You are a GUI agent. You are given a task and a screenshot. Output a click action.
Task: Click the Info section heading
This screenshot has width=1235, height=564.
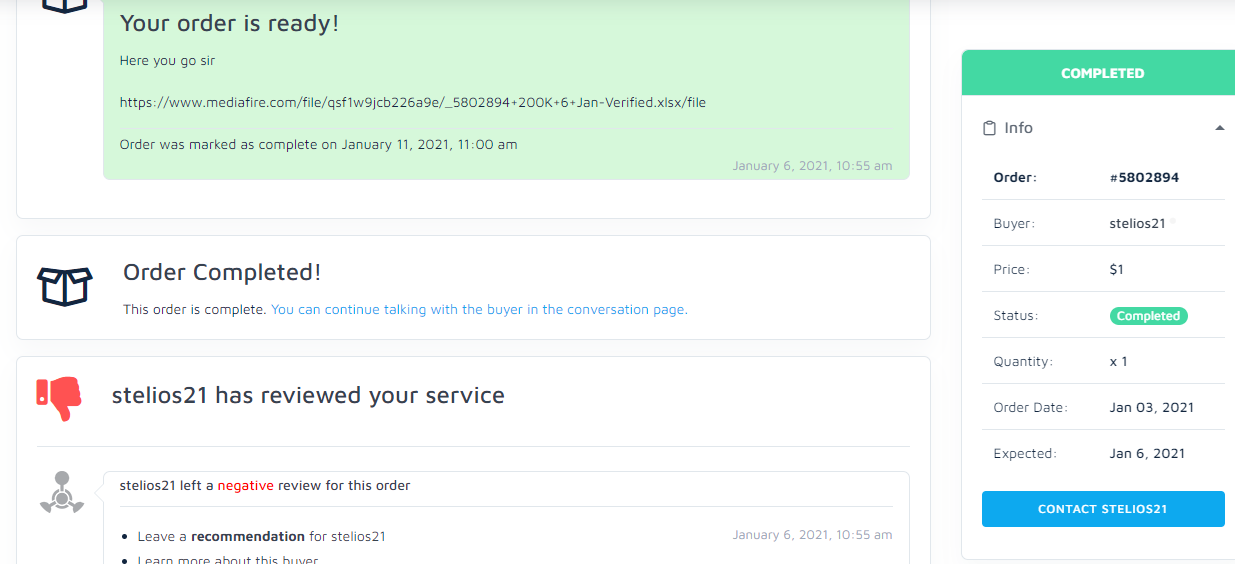point(1018,128)
